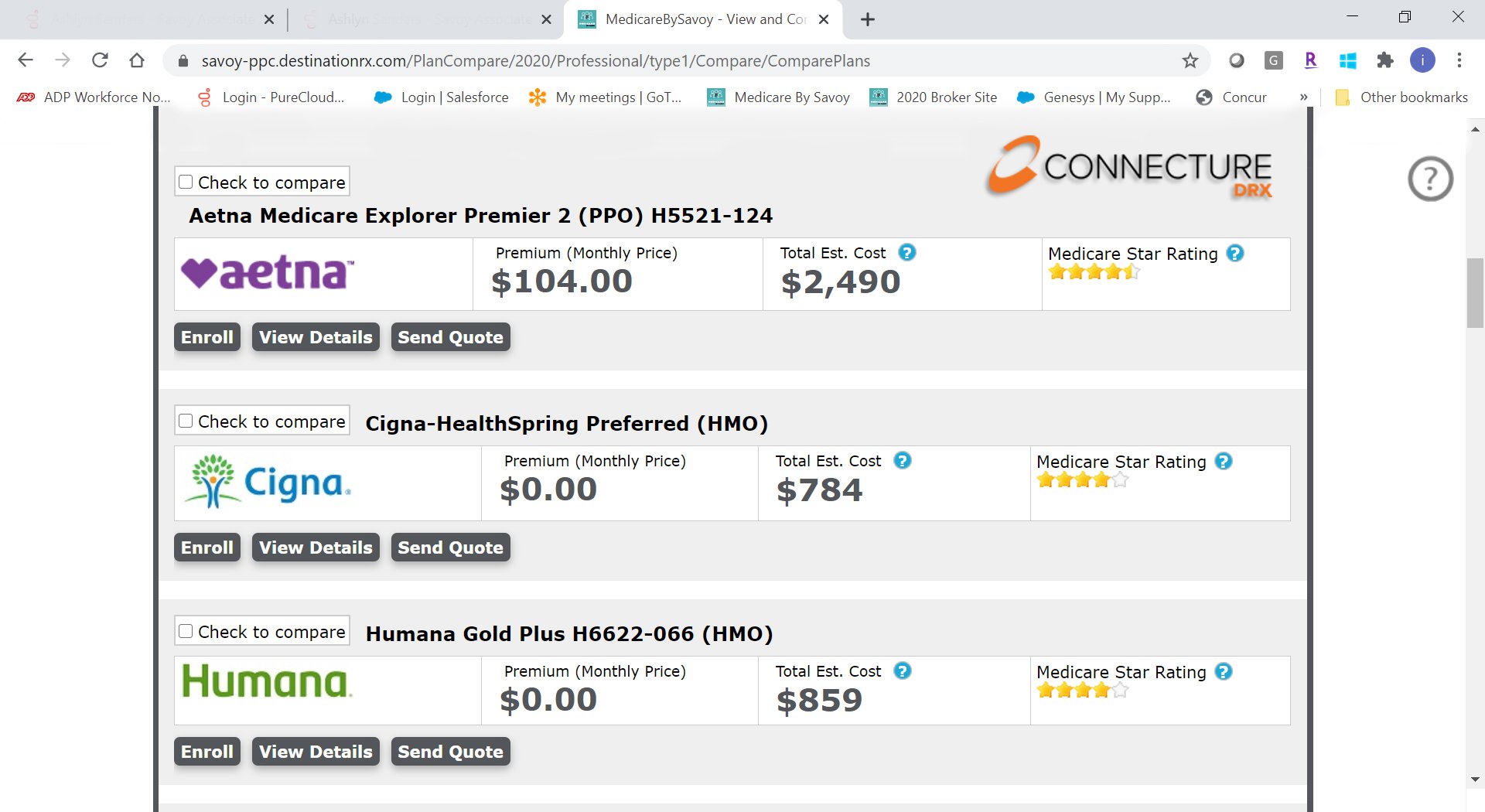Open Genesys My Support bookmark
This screenshot has height=812, width=1485.
click(1094, 97)
